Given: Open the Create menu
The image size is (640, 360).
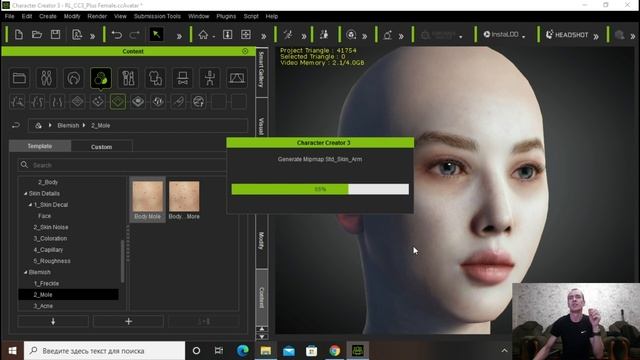Looking at the screenshot, I should [x=48, y=16].
